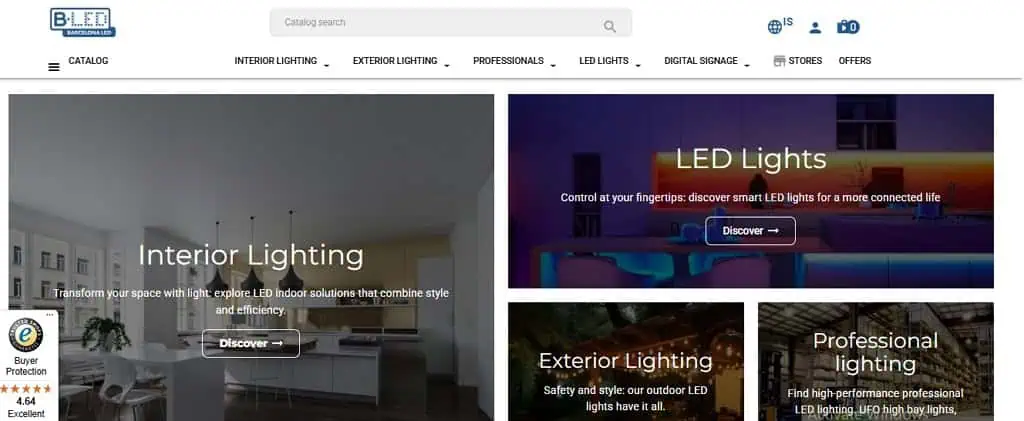Viewport: 1024px width, 421px height.
Task: Open the hamburger catalog menu icon
Action: 54,67
